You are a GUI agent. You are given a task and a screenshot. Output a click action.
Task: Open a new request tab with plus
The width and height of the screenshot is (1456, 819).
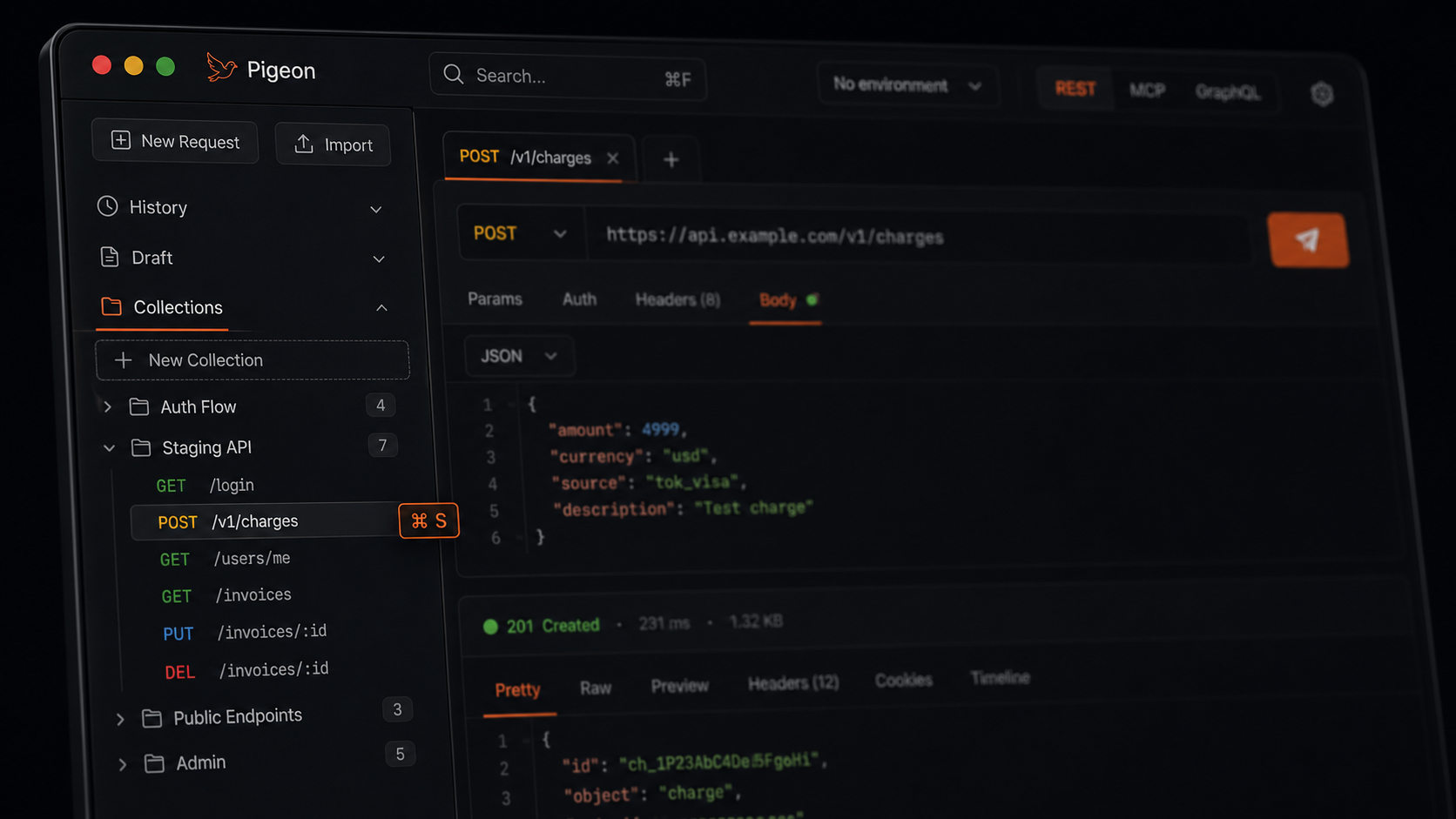pos(671,159)
